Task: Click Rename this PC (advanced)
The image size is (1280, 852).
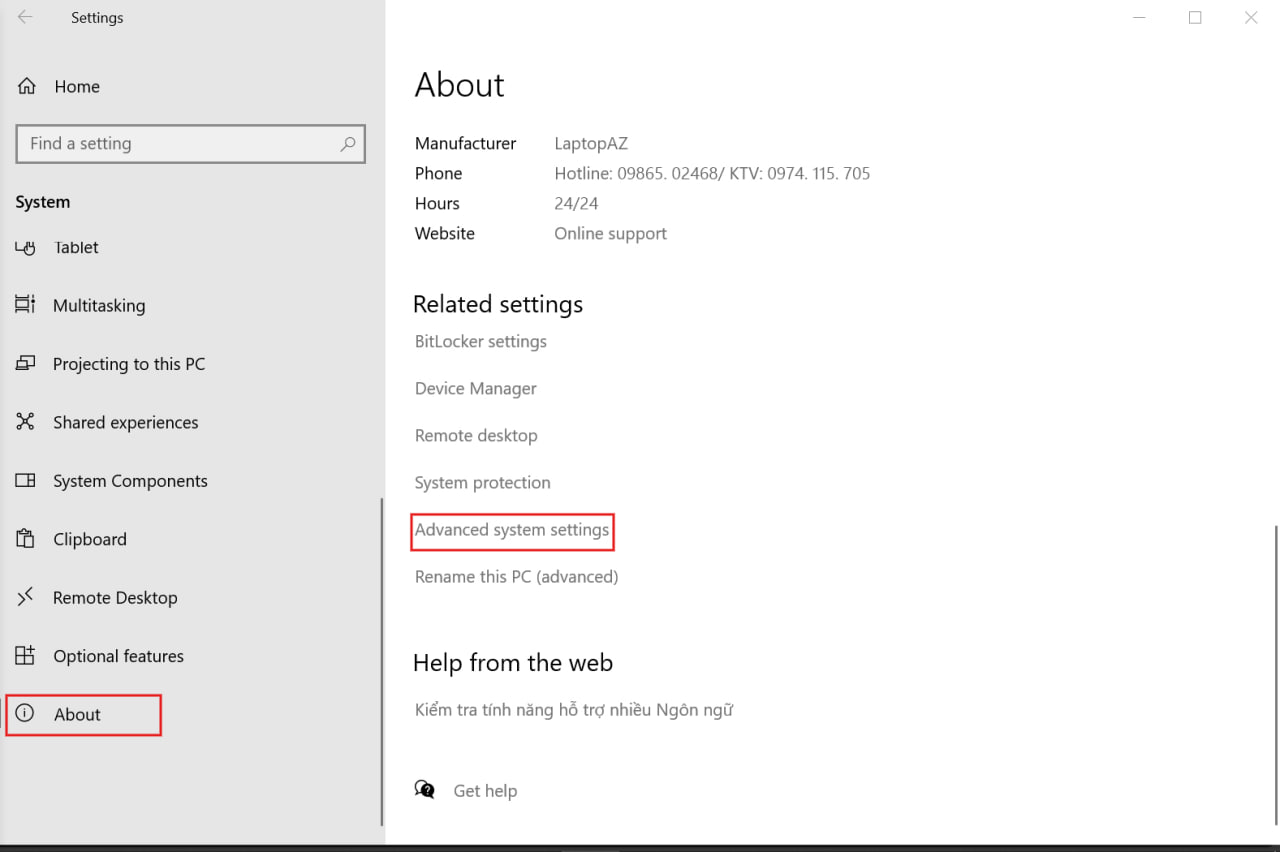Action: click(x=516, y=576)
